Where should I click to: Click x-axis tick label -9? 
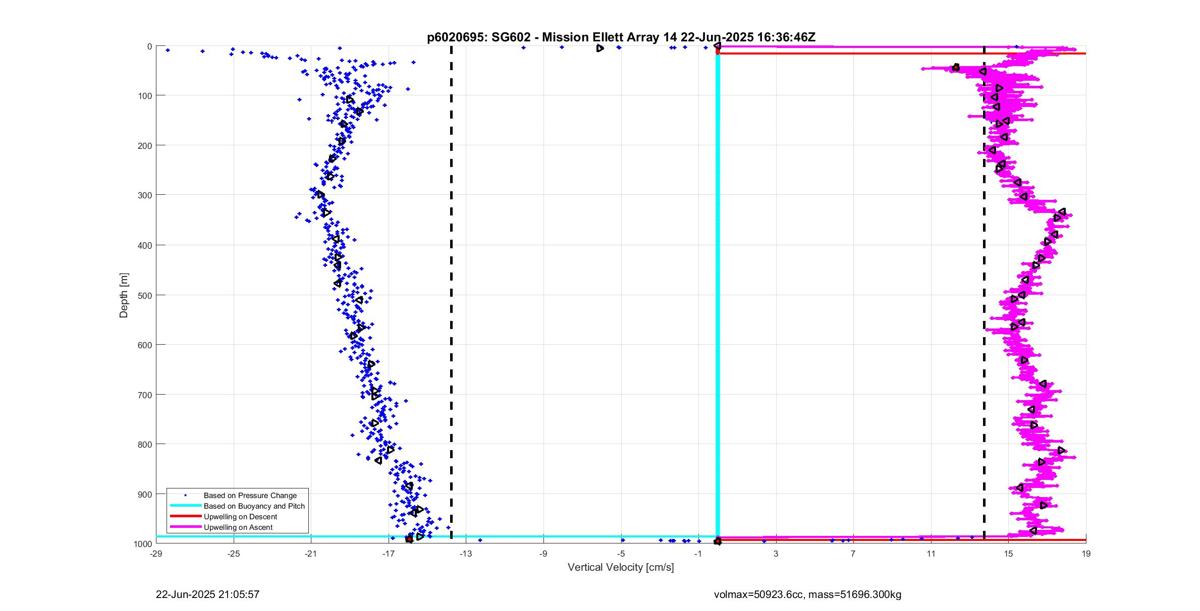[543, 553]
